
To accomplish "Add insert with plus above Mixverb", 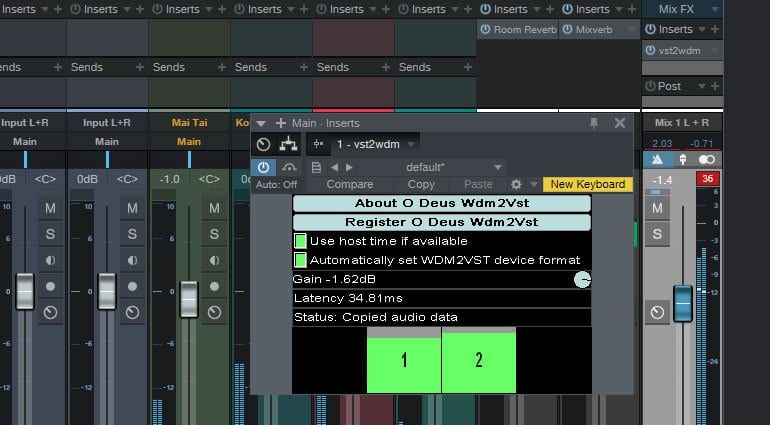I will click(632, 9).
